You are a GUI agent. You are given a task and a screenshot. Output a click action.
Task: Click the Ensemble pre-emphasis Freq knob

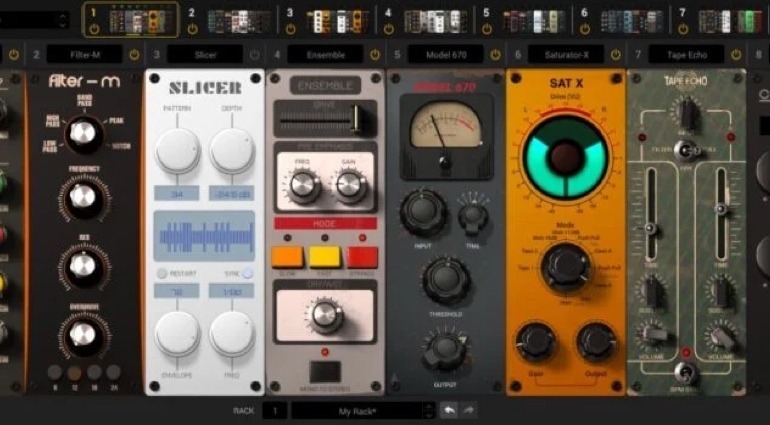[303, 186]
